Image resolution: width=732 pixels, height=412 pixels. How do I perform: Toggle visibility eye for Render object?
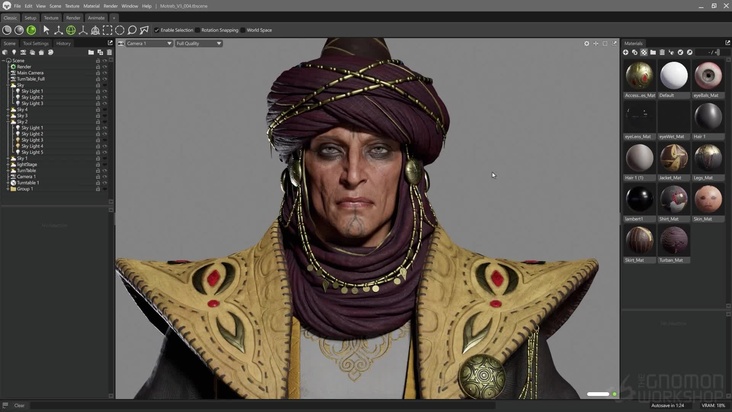click(x=105, y=67)
